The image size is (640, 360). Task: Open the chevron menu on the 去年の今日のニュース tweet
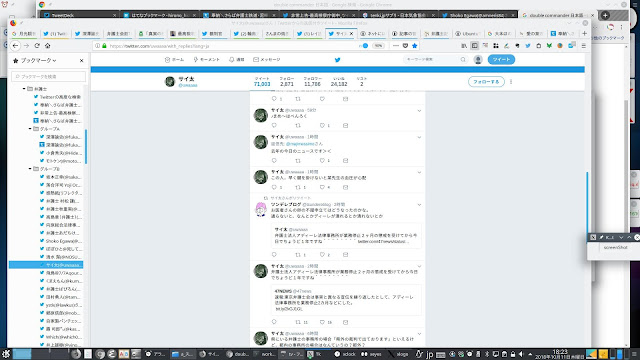tap(419, 138)
